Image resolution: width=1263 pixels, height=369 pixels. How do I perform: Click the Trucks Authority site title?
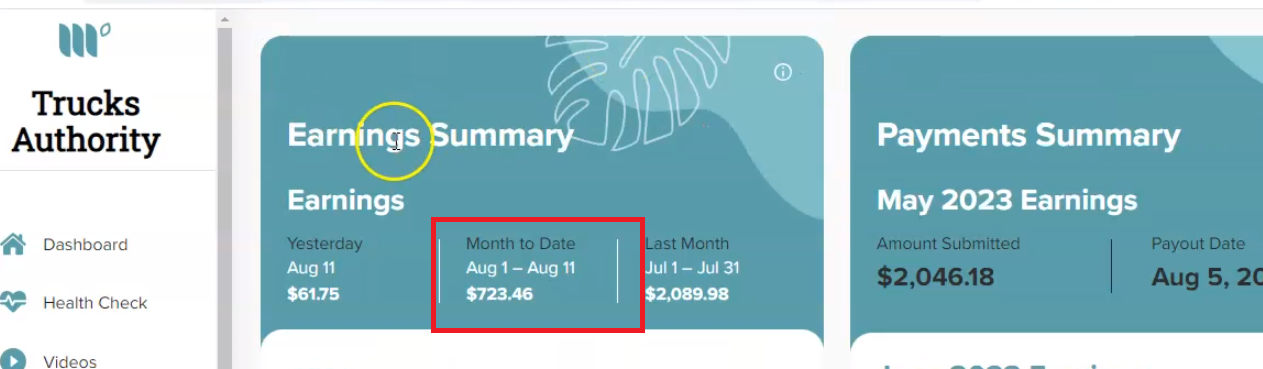[x=86, y=121]
